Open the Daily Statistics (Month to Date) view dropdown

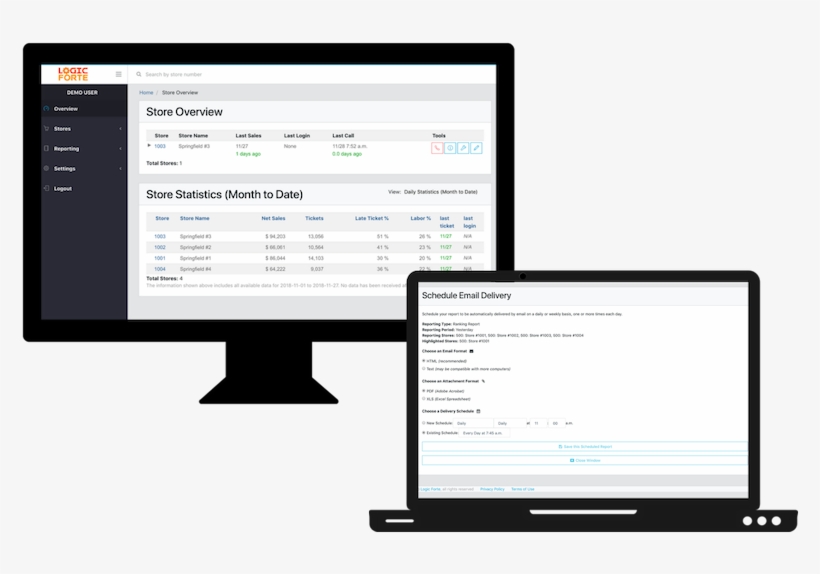[x=441, y=192]
